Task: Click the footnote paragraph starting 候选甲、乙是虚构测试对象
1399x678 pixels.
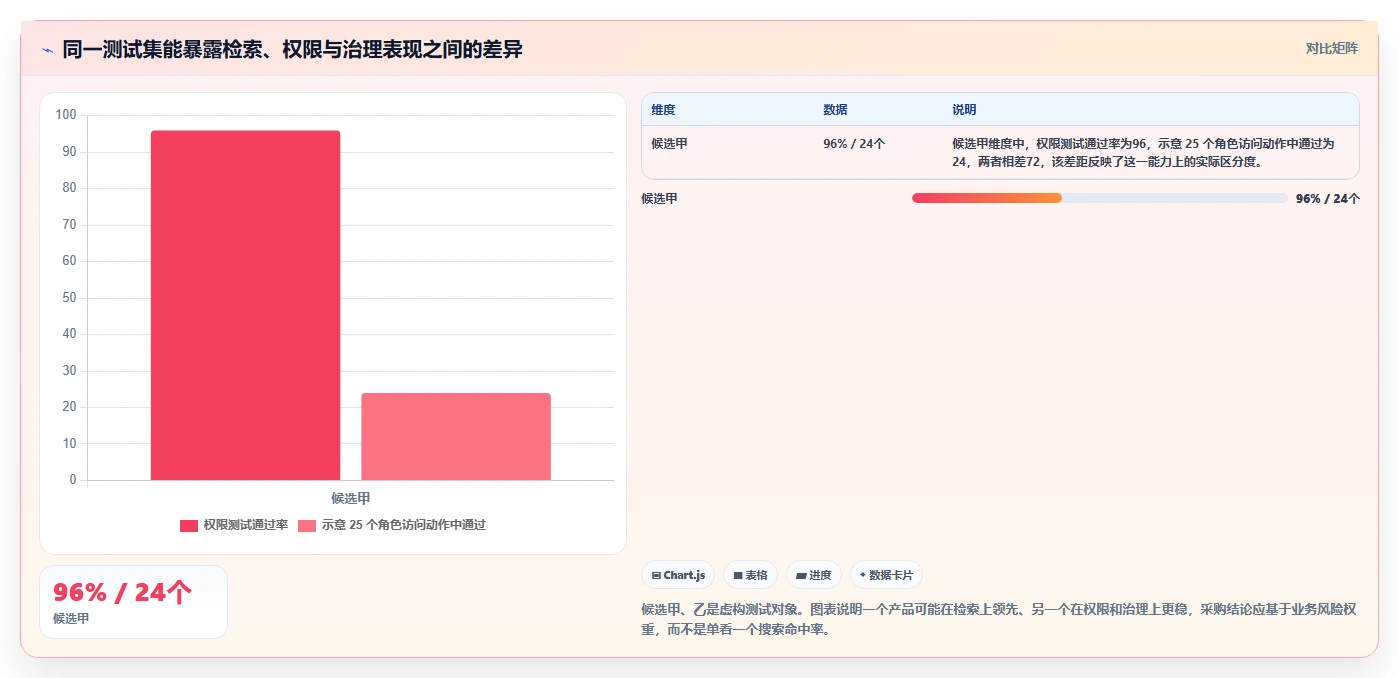Action: (999, 619)
